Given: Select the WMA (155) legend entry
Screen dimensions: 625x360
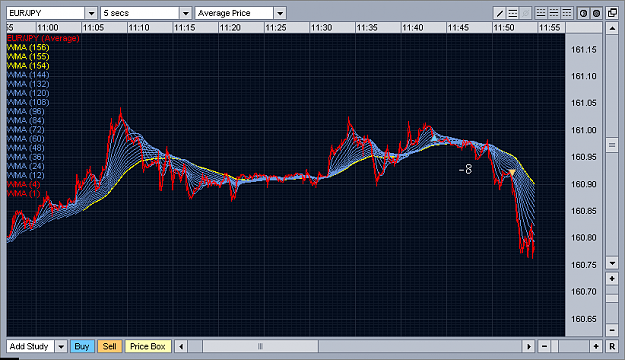Looking at the screenshot, I should [28, 57].
